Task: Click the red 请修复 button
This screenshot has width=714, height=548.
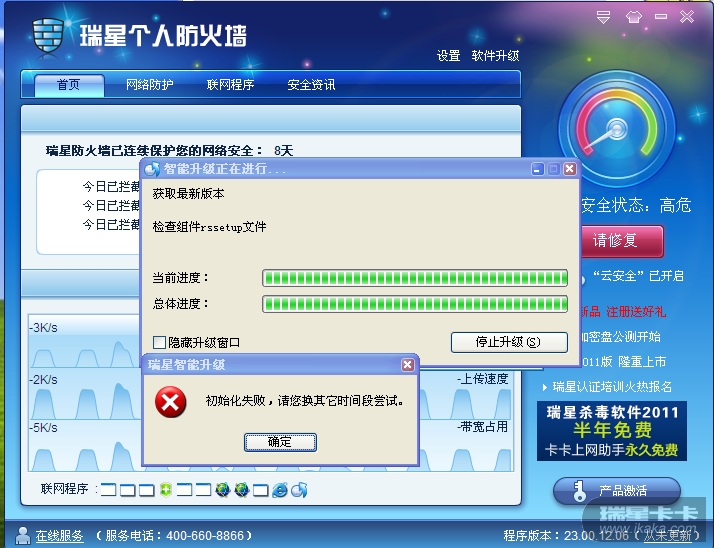Action: pyautogui.click(x=622, y=241)
